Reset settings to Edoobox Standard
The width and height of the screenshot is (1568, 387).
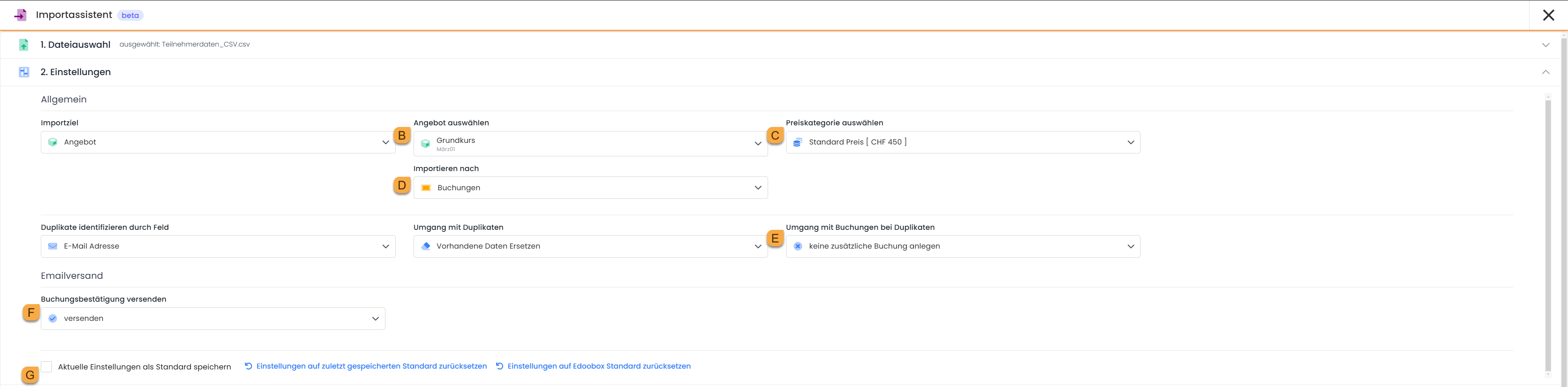598,366
